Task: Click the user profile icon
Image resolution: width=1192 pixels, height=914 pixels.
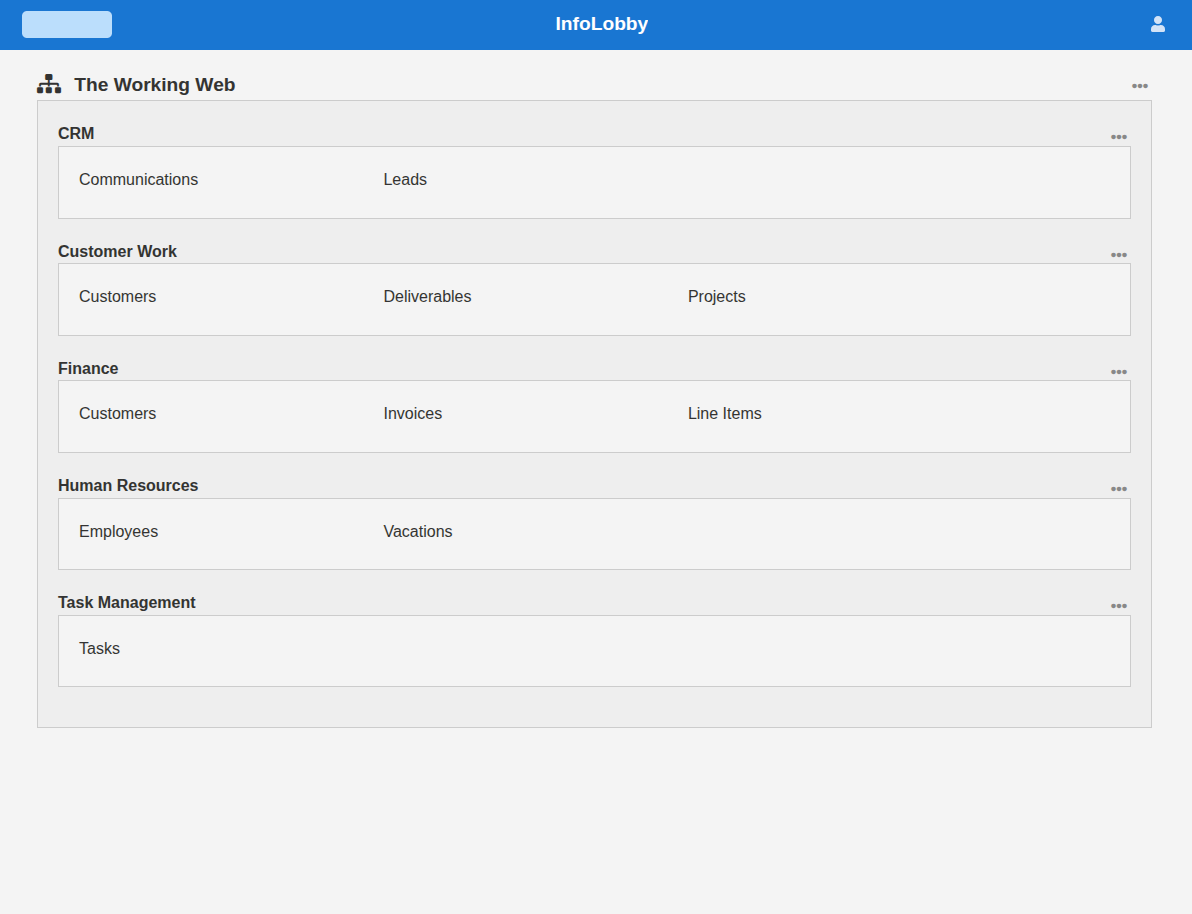Action: [1157, 24]
